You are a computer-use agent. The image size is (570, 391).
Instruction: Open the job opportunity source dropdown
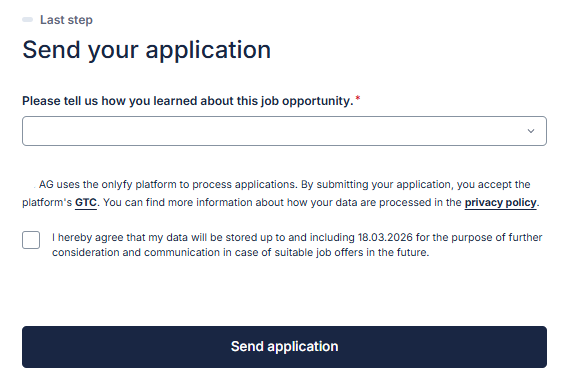click(284, 131)
